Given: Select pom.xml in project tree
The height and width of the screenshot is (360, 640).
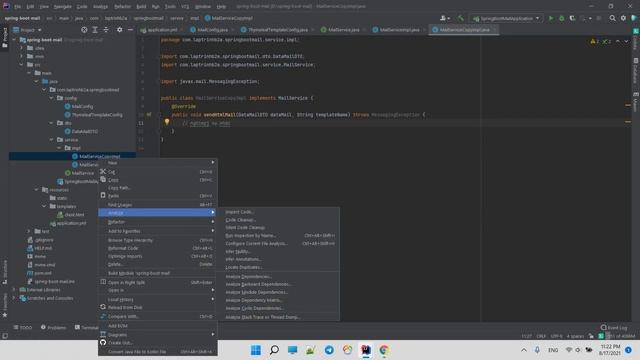Looking at the screenshot, I should [x=39, y=273].
